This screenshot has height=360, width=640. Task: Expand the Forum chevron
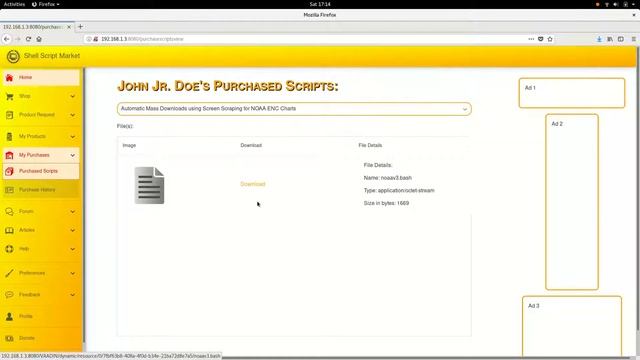(73, 211)
